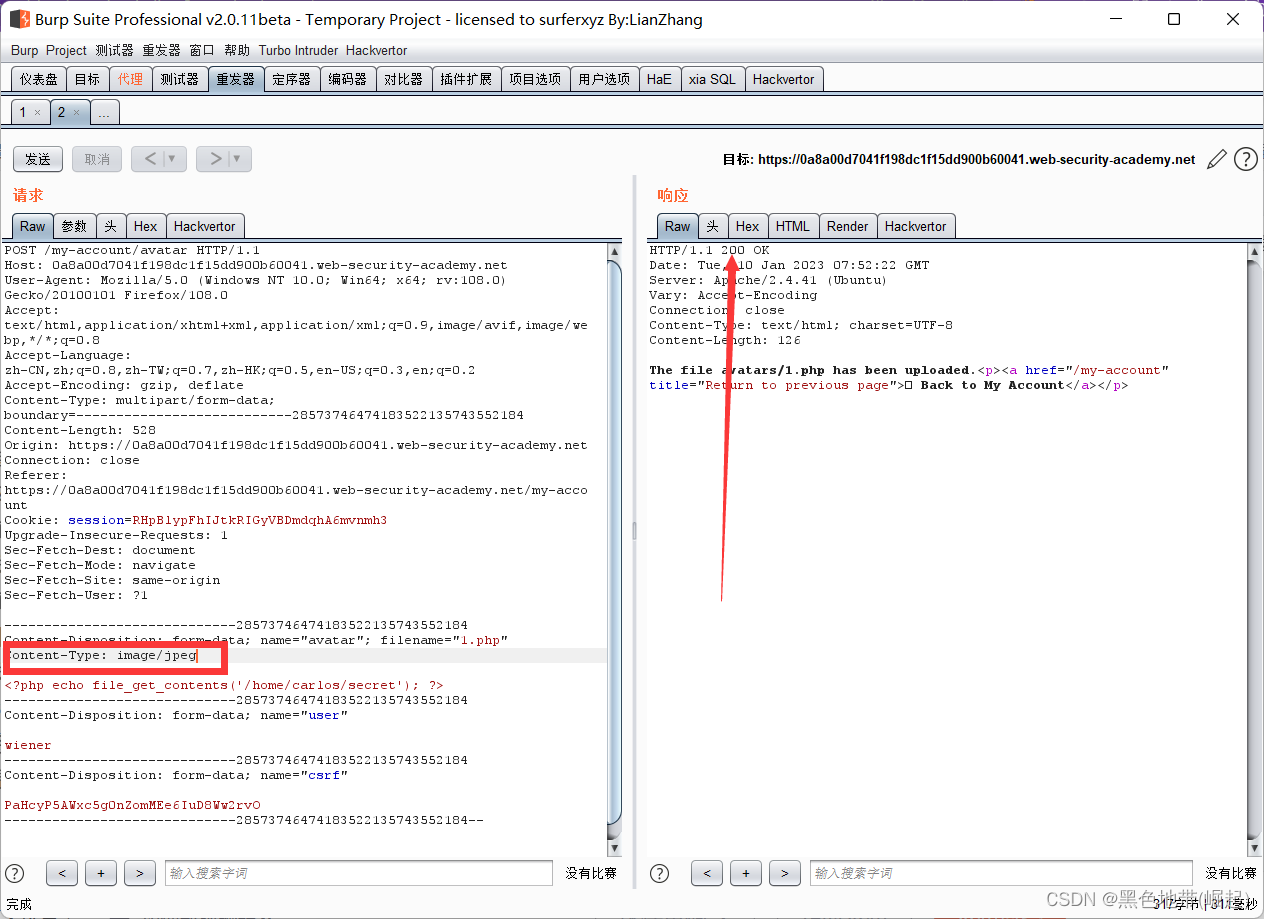Click help icon beside response search bar
1264x919 pixels.
[x=660, y=873]
